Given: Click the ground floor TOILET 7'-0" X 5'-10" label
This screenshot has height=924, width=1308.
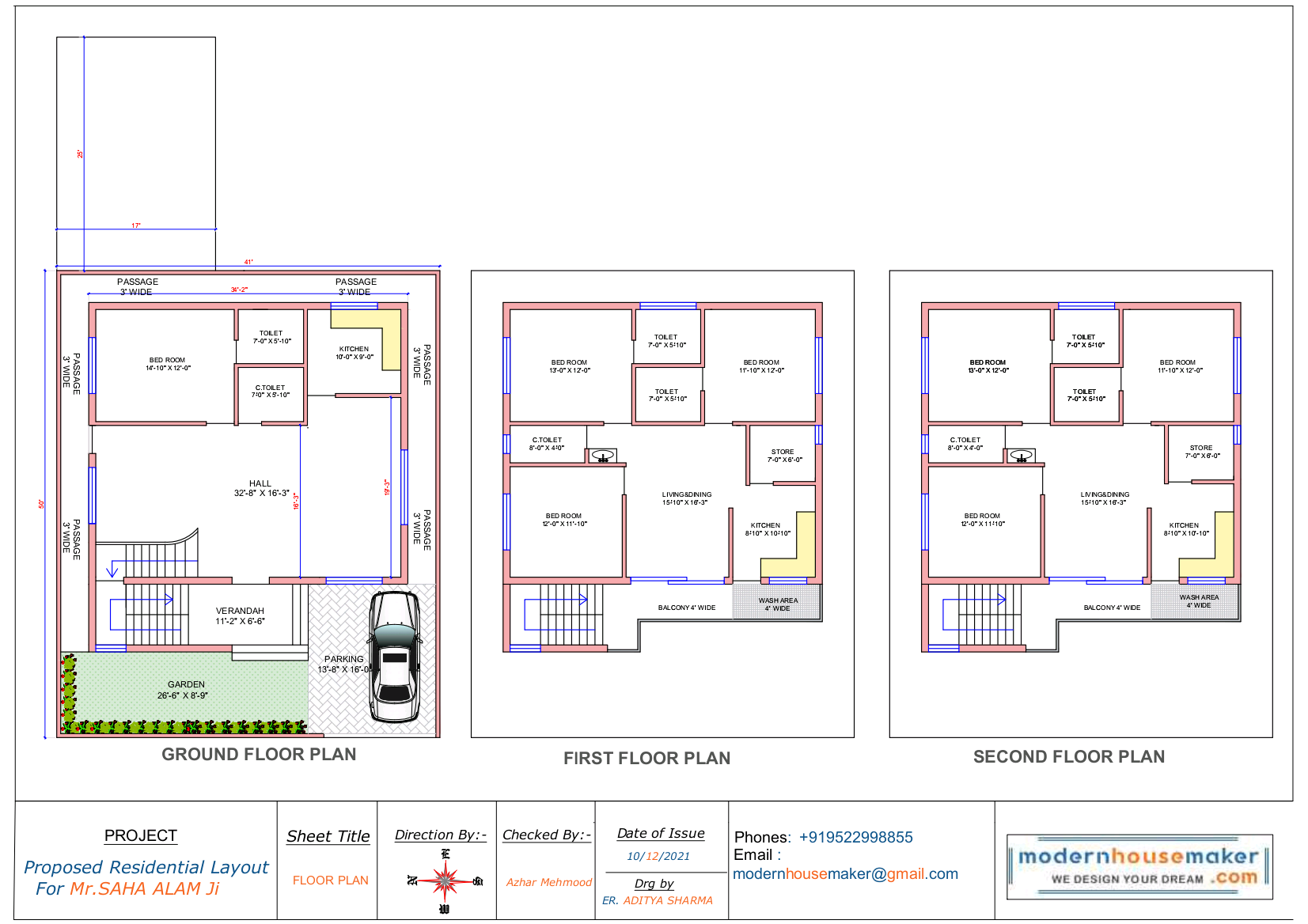Looking at the screenshot, I should (x=271, y=337).
